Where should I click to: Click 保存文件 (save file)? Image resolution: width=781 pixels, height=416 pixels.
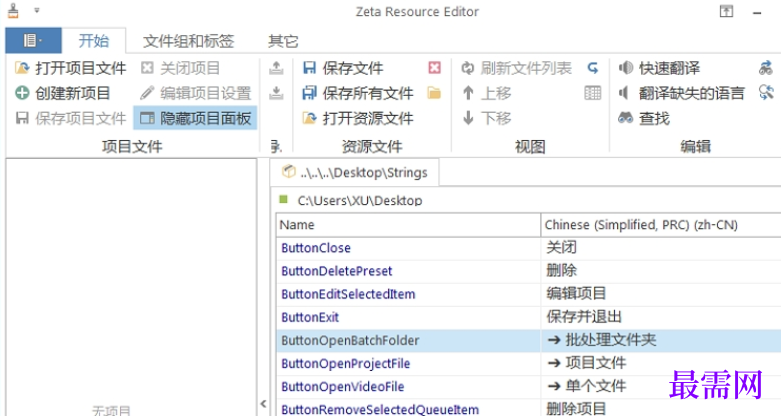[343, 68]
